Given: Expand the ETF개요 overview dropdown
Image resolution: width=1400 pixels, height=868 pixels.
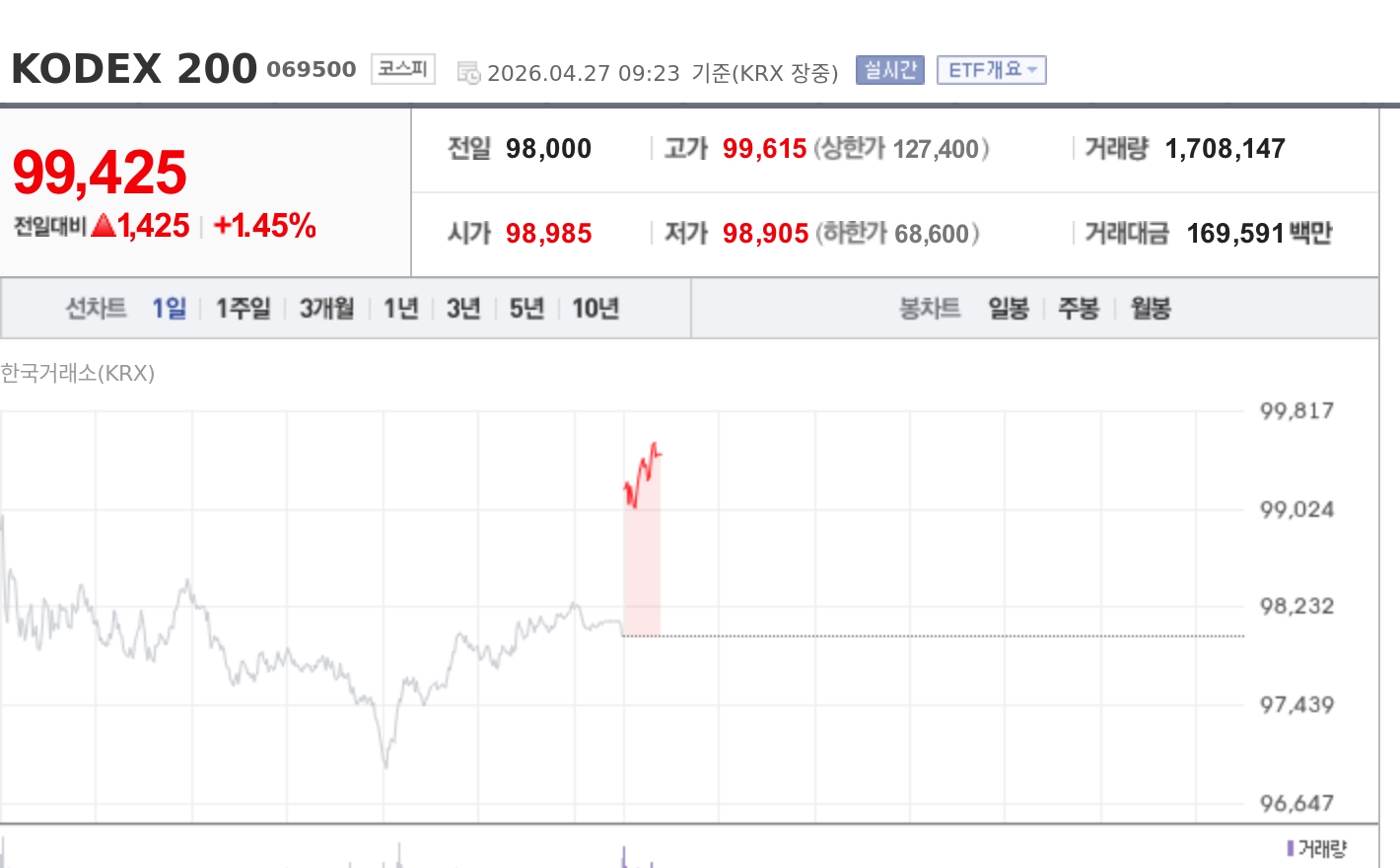Looking at the screenshot, I should click(992, 70).
